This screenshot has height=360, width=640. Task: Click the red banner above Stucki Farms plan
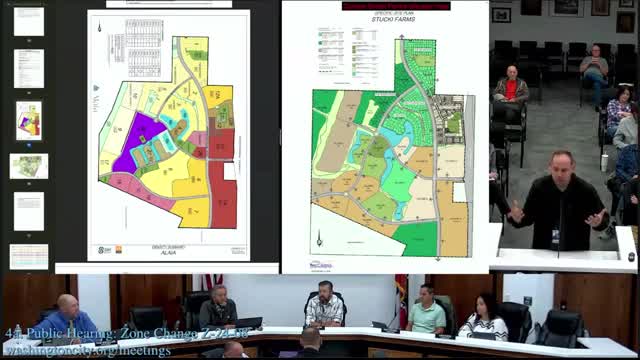pyautogui.click(x=396, y=6)
